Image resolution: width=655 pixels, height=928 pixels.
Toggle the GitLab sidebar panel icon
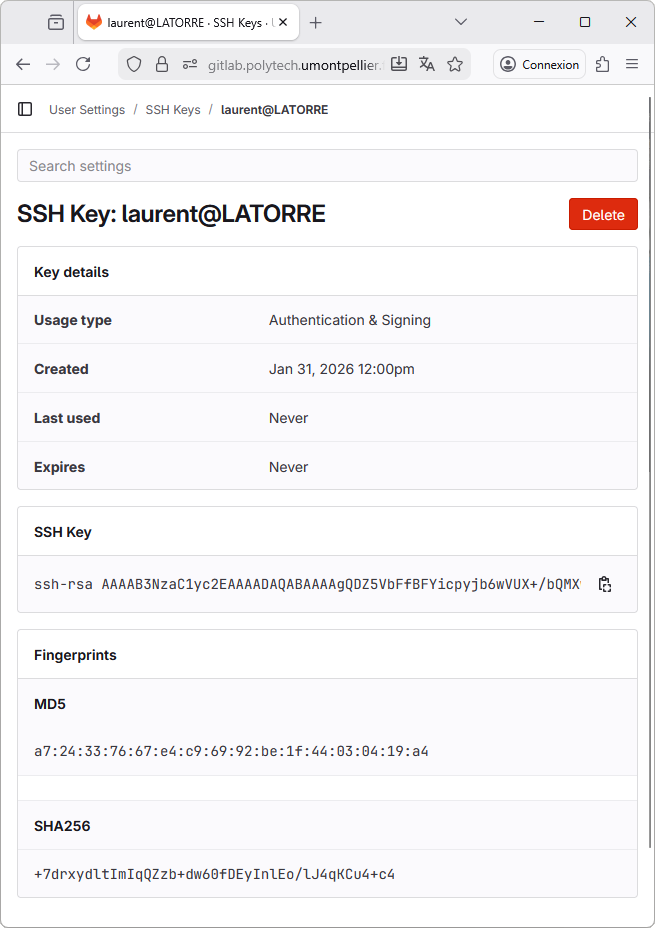click(25, 109)
